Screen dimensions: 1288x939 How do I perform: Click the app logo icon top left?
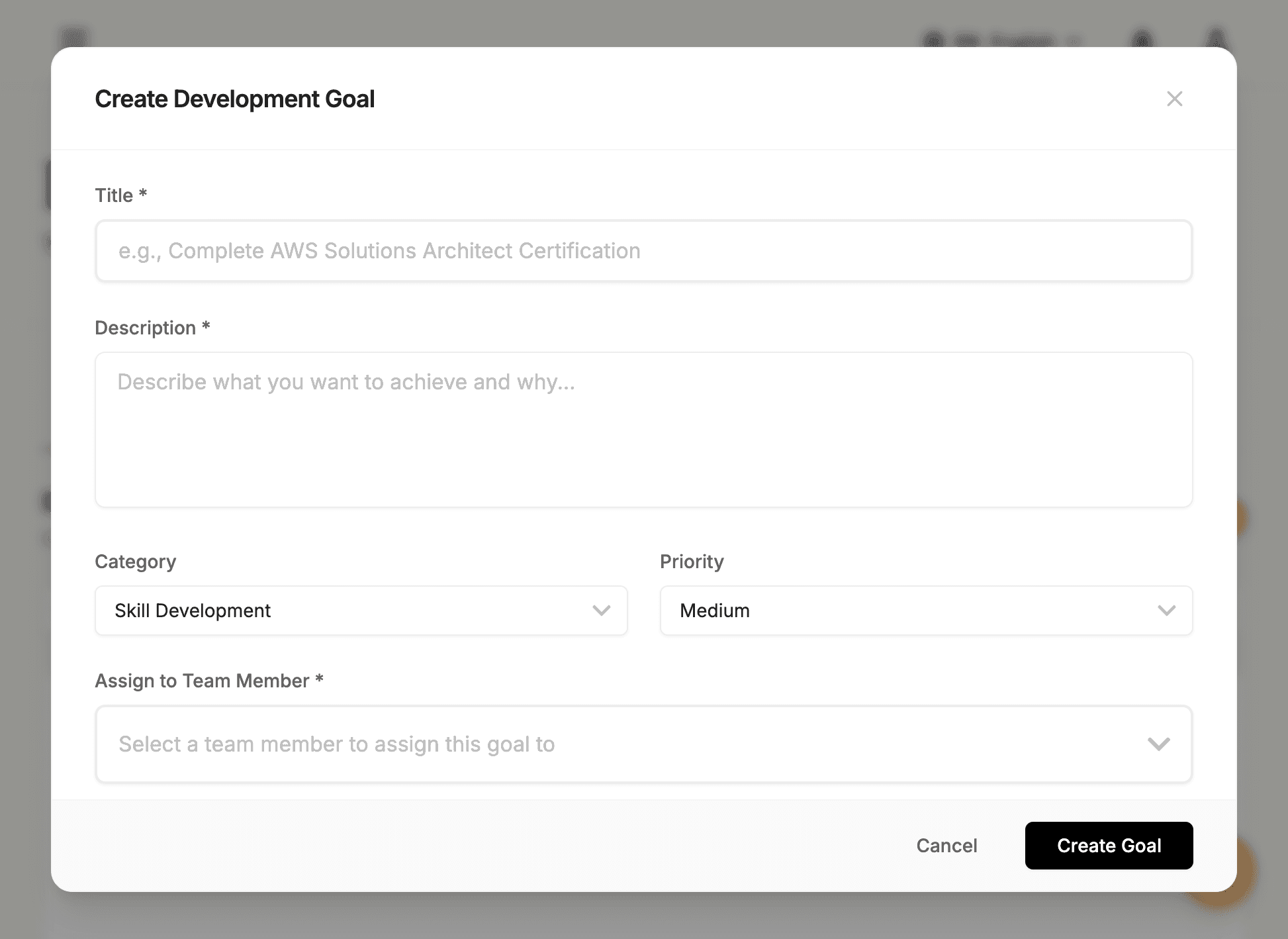[x=74, y=36]
